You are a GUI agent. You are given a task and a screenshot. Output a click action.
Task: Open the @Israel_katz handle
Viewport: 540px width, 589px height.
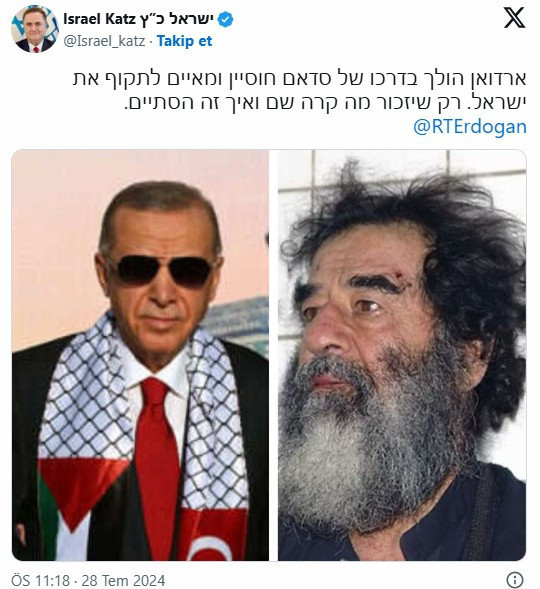(x=104, y=41)
